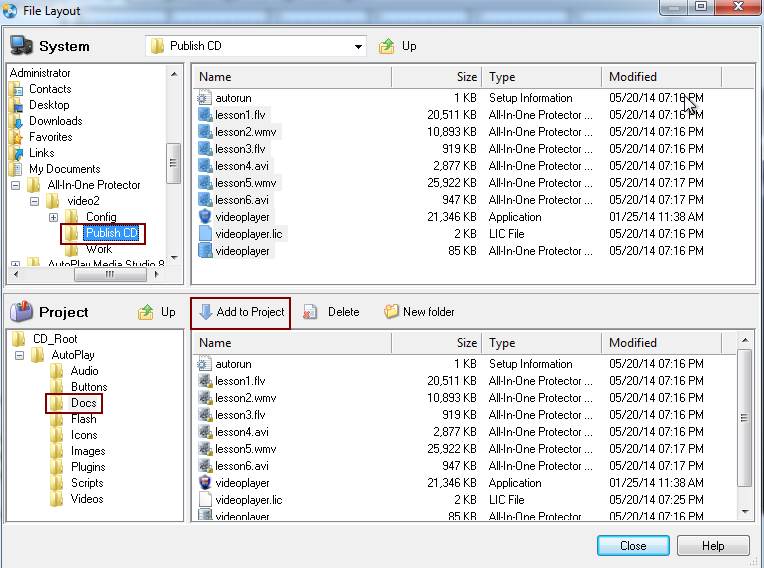Click the red X Delete icon
The height and width of the screenshot is (568, 764).
pyautogui.click(x=311, y=312)
